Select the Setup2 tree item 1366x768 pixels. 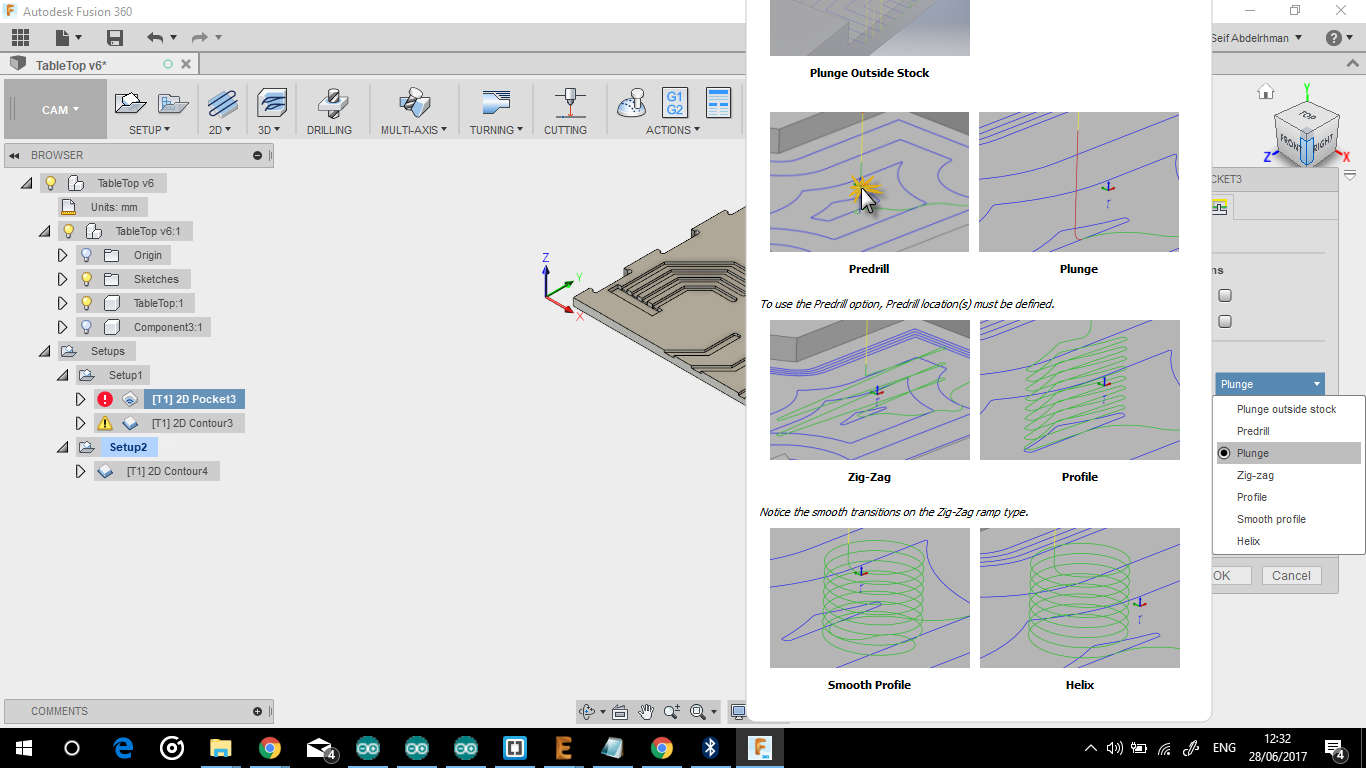(128, 447)
